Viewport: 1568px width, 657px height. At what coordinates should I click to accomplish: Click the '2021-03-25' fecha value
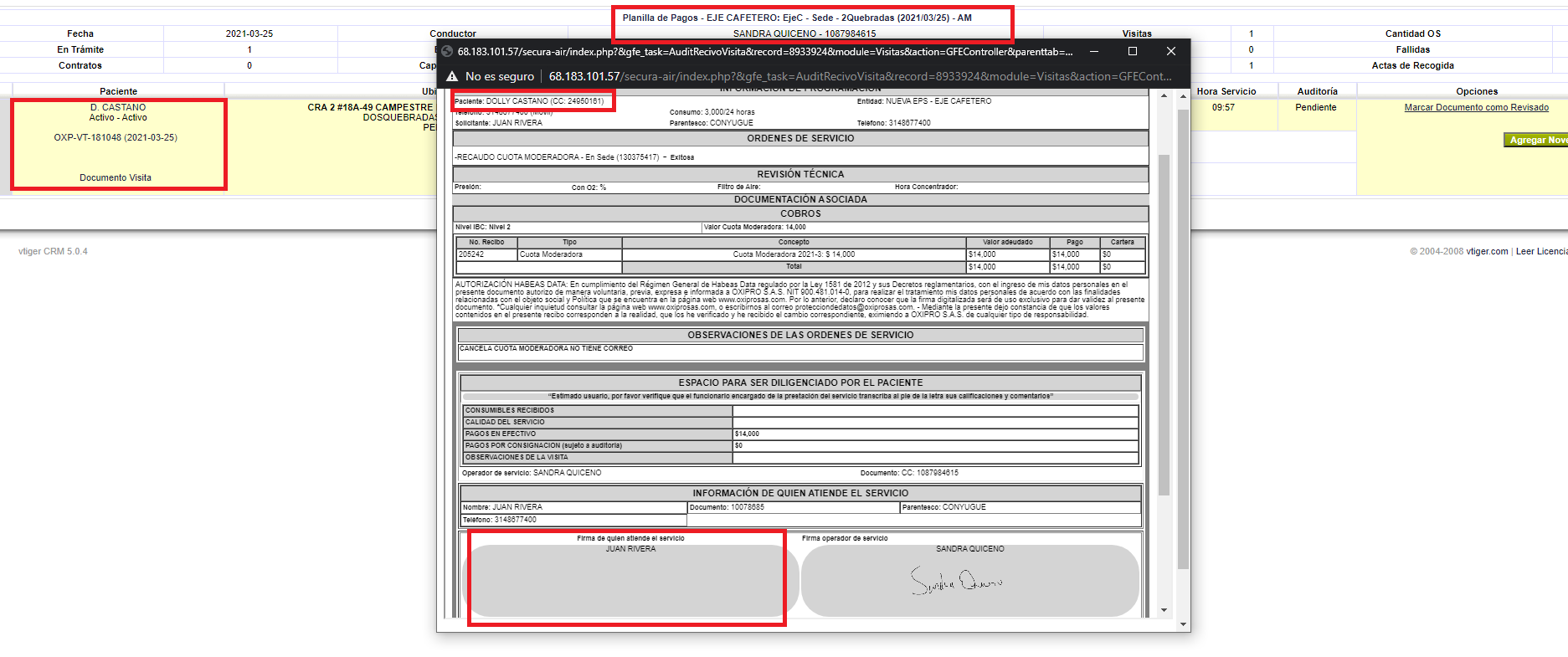pos(249,33)
